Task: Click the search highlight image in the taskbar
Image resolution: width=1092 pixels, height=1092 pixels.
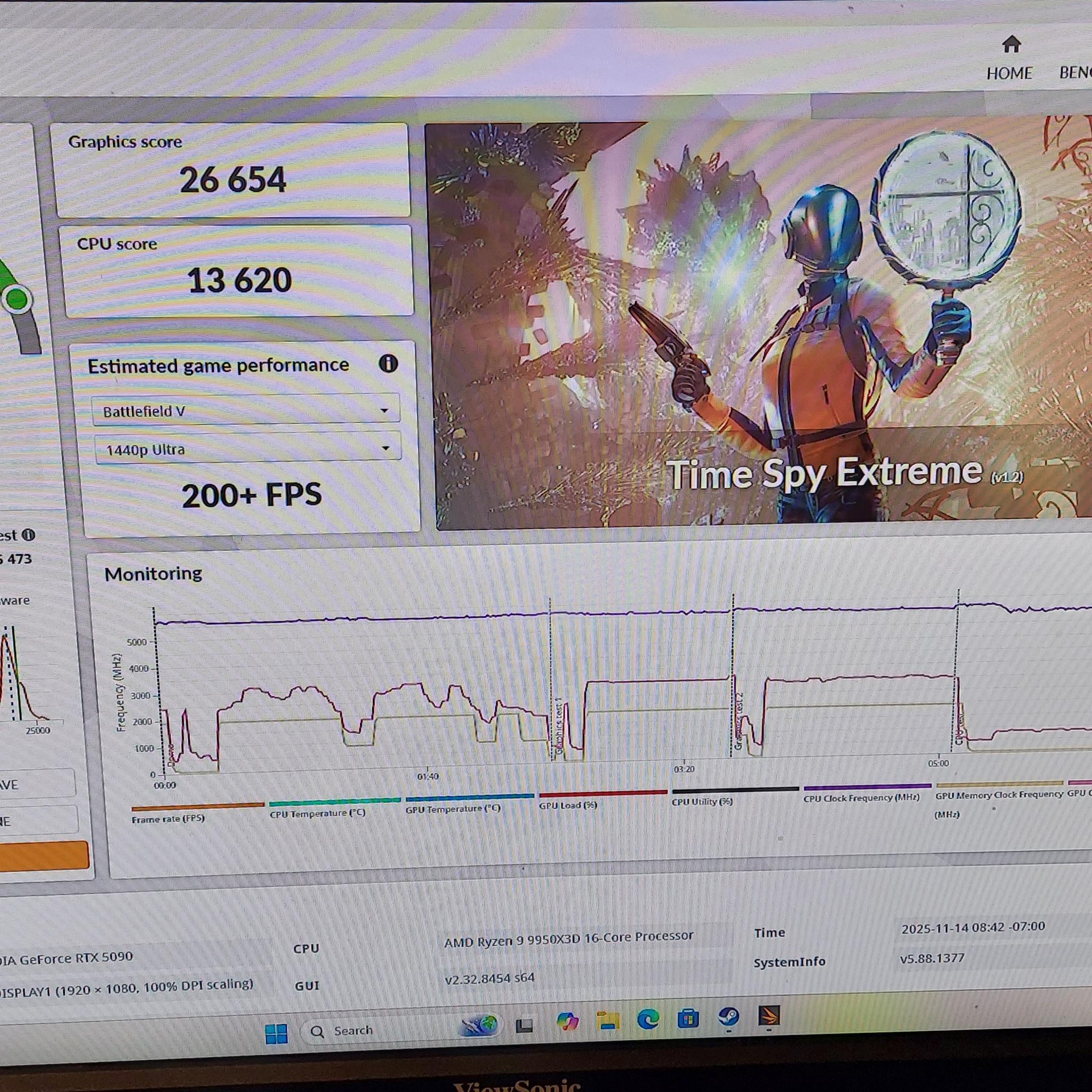Action: point(479,1025)
